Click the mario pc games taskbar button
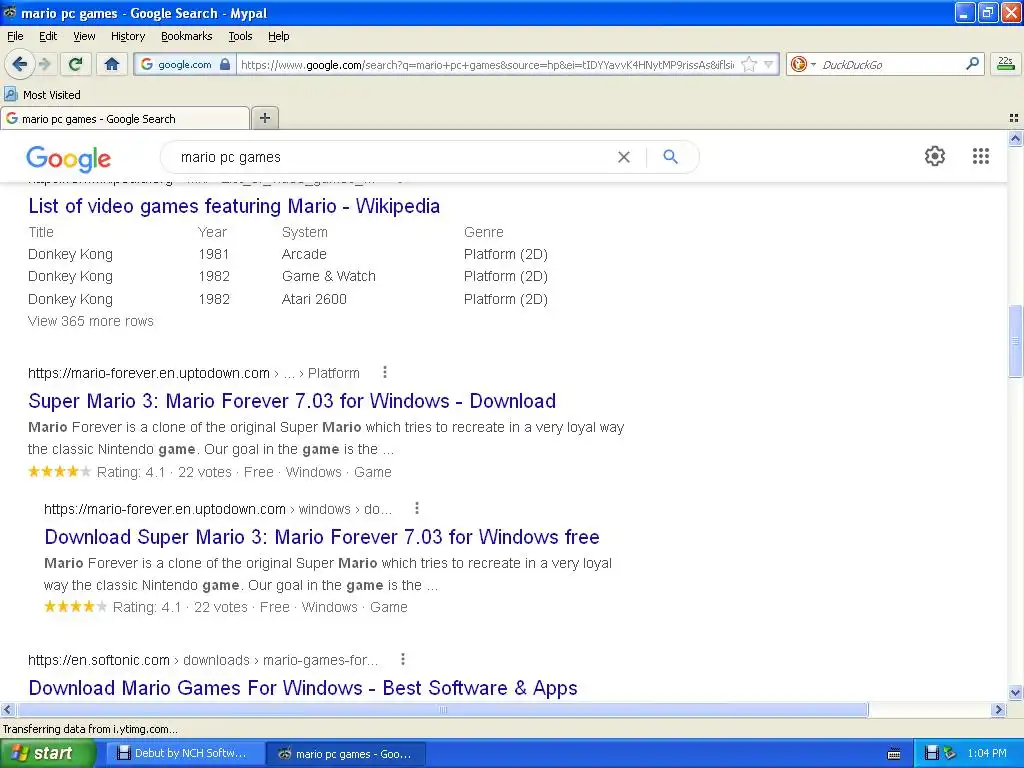The height and width of the screenshot is (768, 1024). [x=346, y=754]
